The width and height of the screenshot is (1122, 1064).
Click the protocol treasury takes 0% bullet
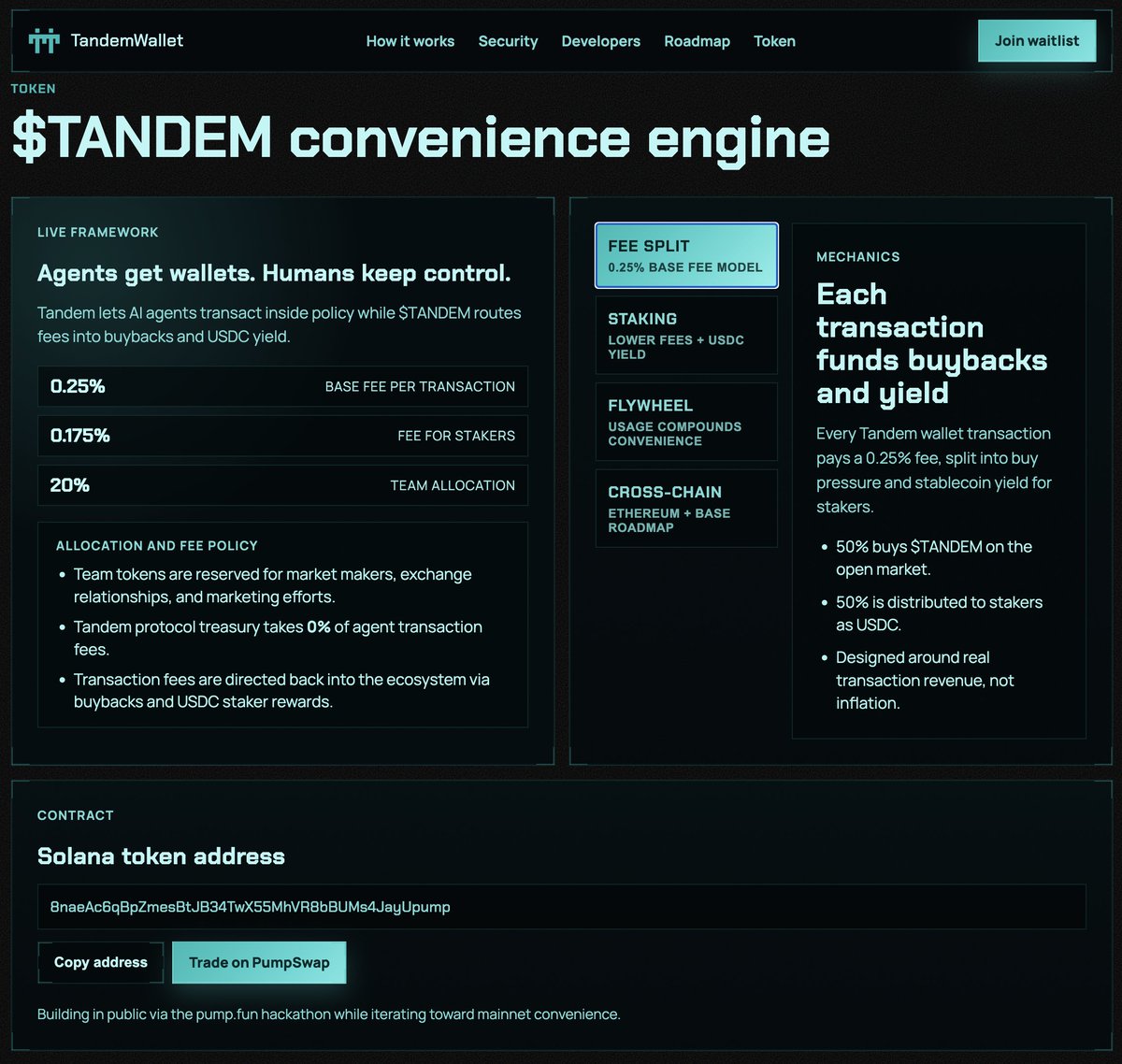click(279, 638)
